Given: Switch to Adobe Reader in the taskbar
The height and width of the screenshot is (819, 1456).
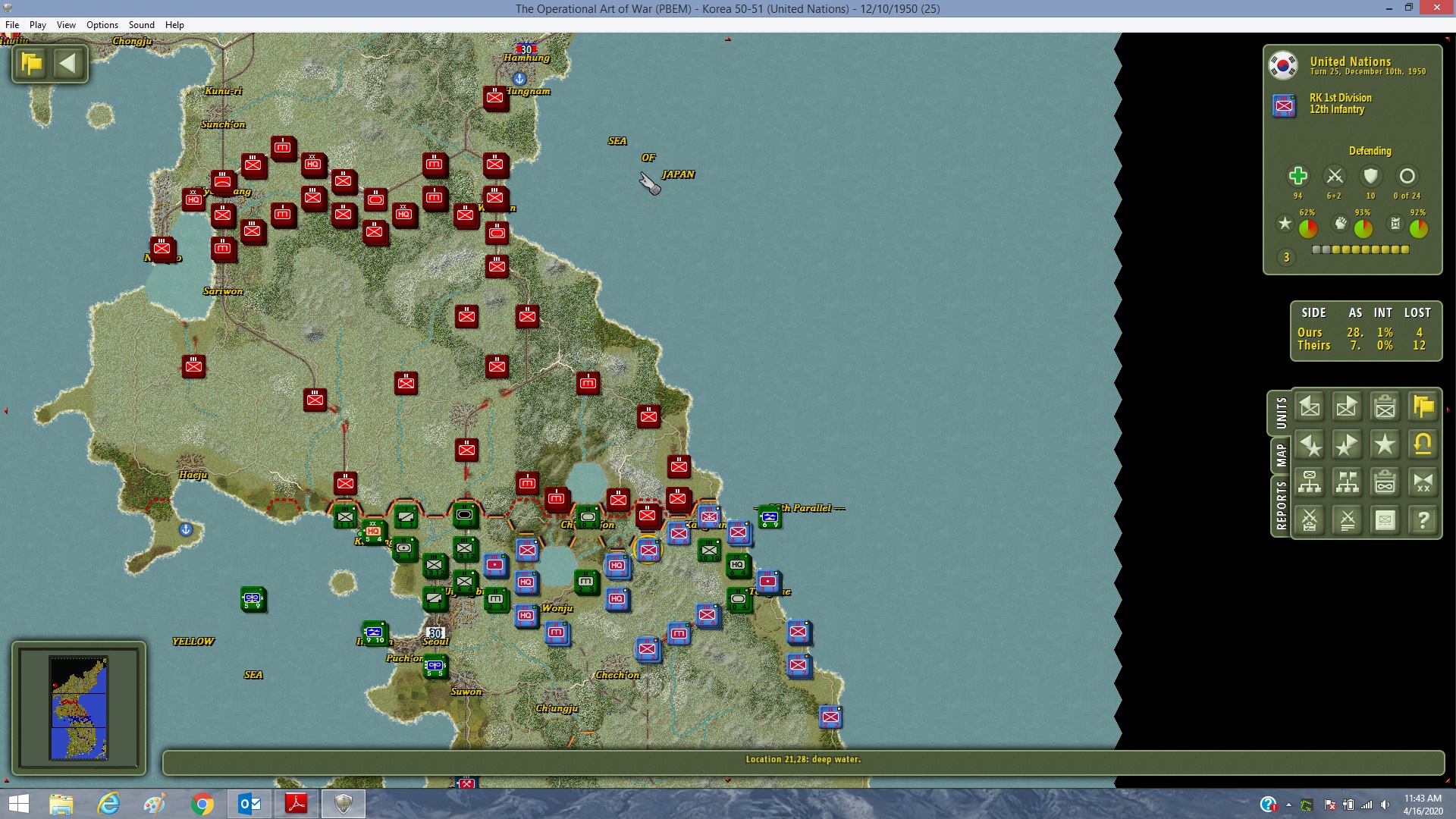Looking at the screenshot, I should pyautogui.click(x=296, y=804).
